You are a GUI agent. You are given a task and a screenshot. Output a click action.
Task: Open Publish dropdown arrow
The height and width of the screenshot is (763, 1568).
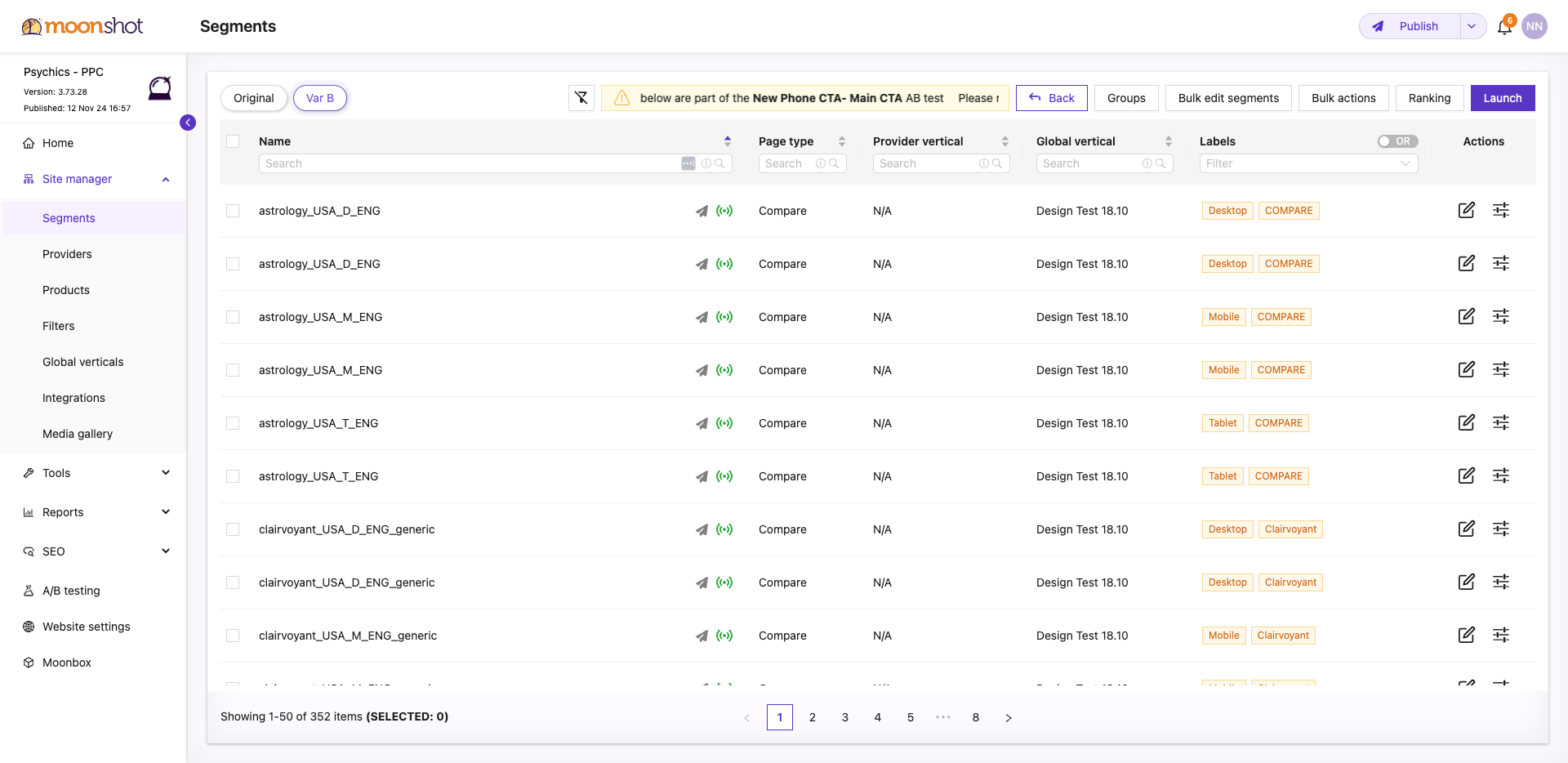[1472, 26]
